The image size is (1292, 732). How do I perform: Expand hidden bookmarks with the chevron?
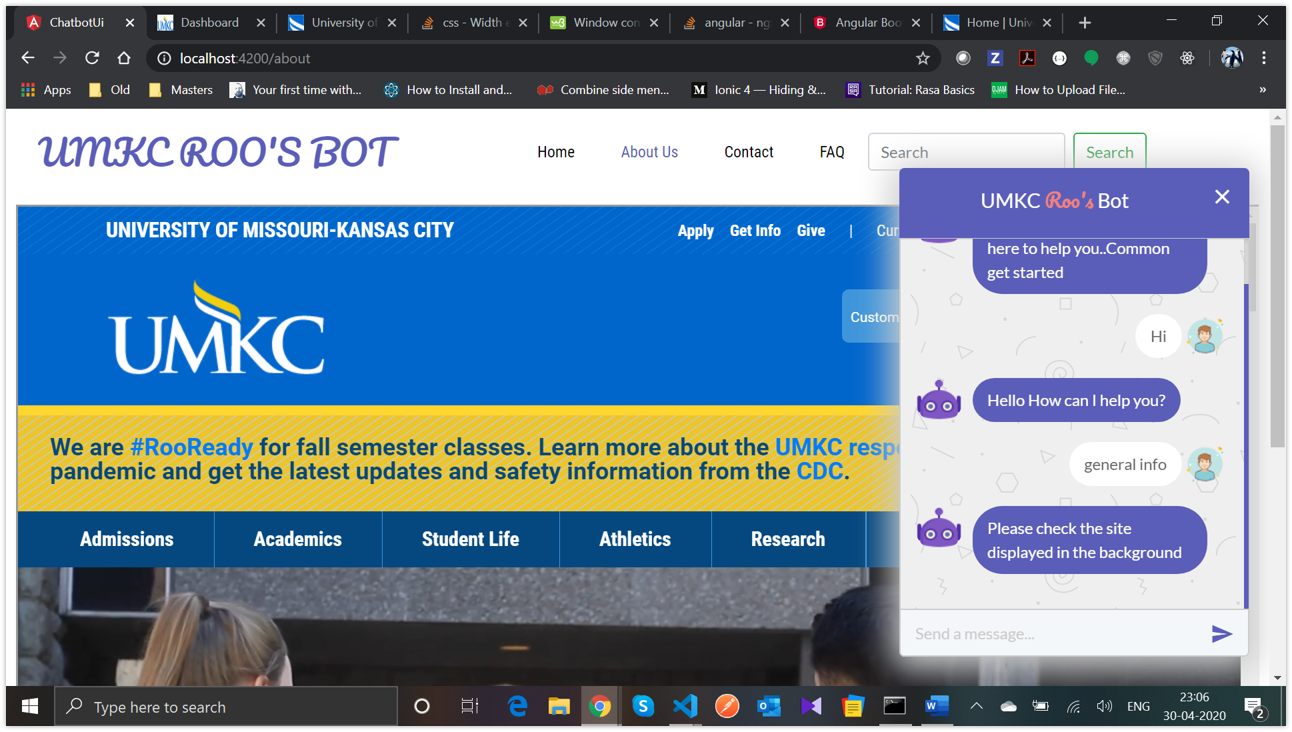(x=1262, y=90)
